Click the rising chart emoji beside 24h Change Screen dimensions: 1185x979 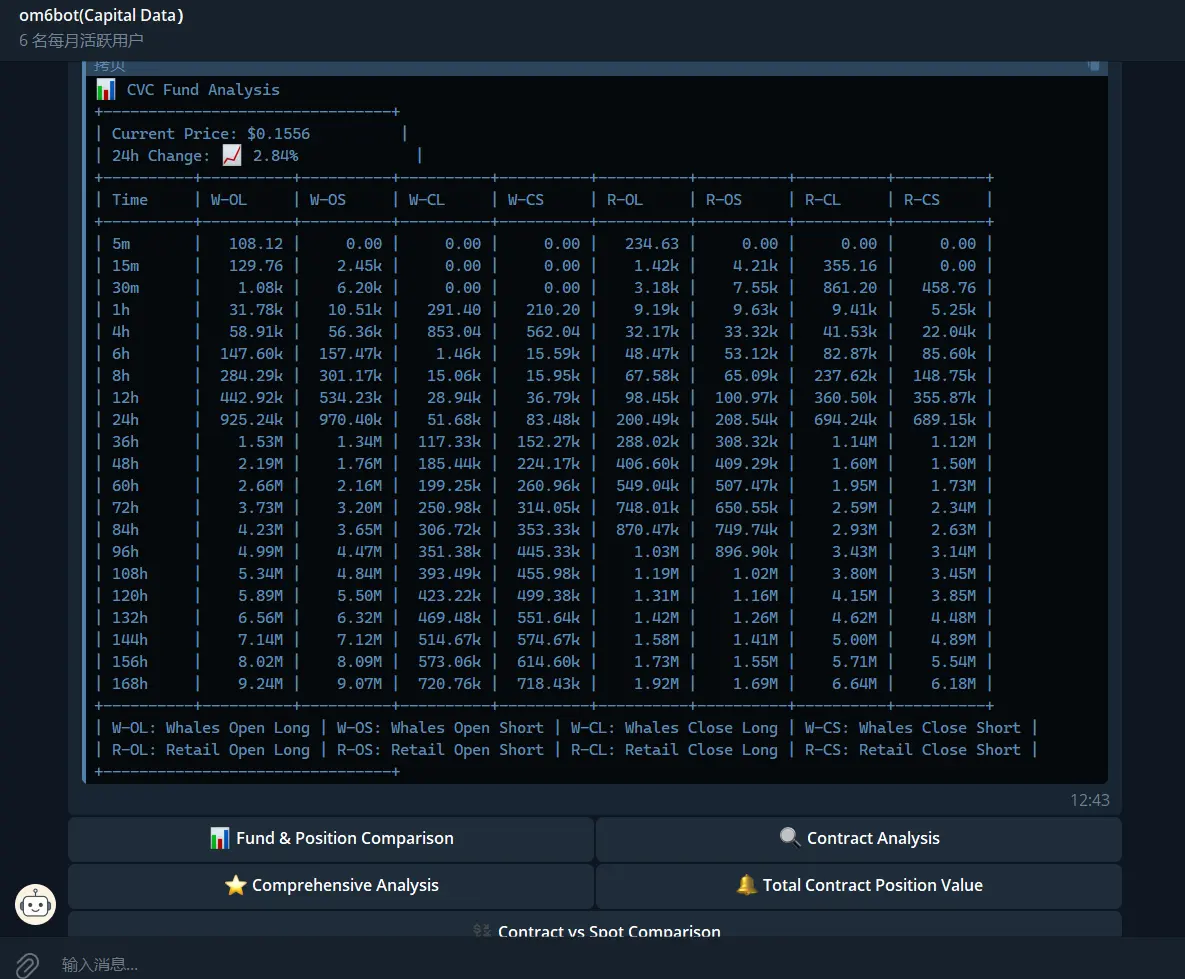(232, 156)
